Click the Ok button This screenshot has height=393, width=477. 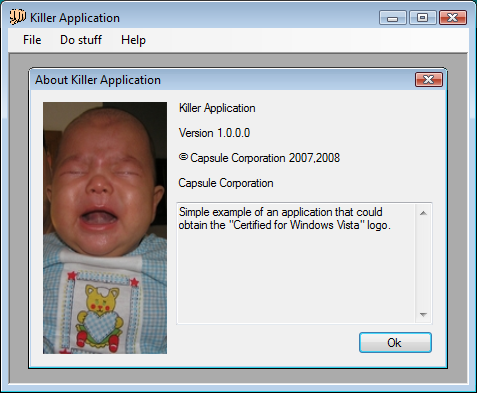[x=395, y=342]
